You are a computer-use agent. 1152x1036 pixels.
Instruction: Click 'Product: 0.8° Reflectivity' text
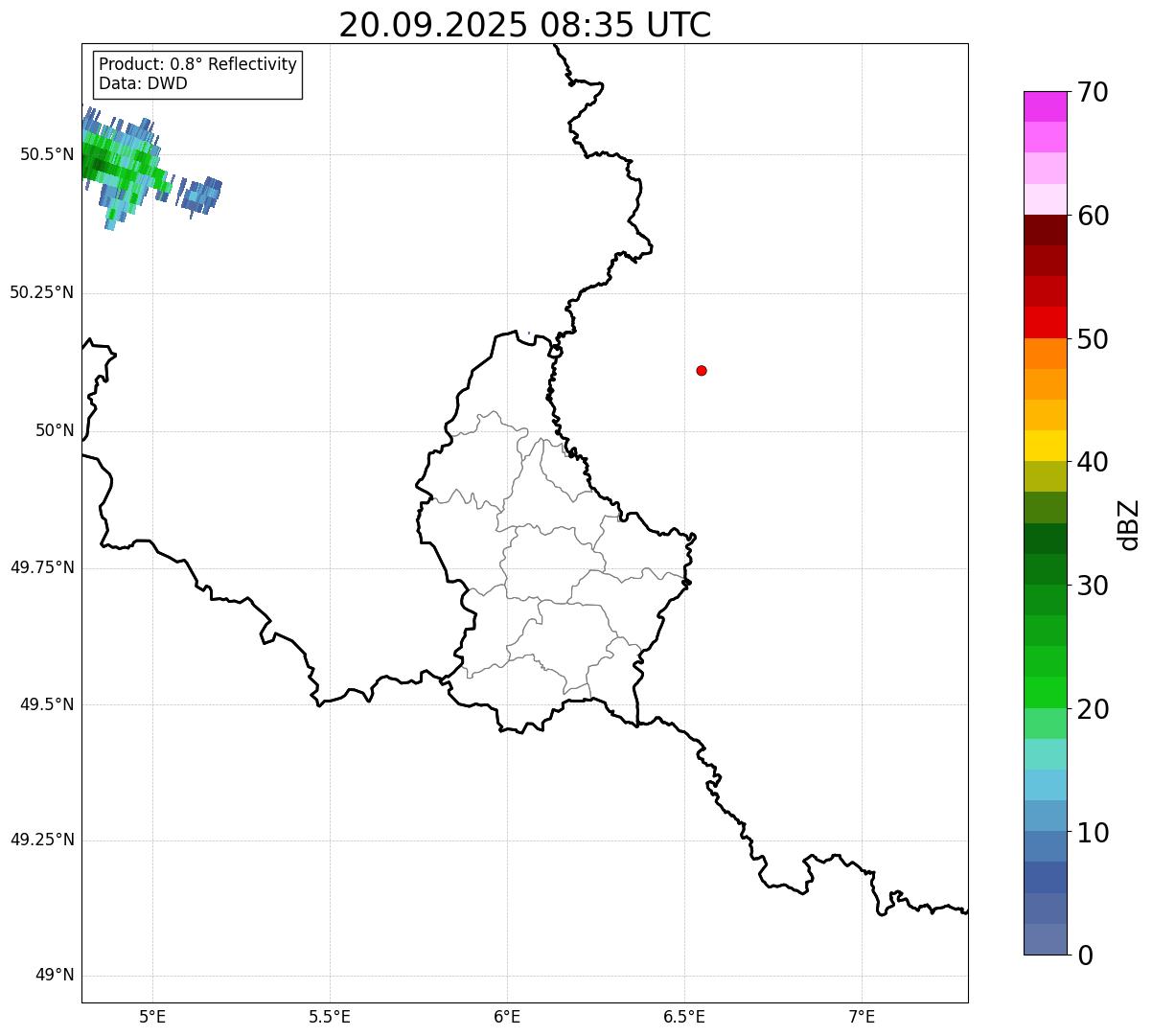198,64
